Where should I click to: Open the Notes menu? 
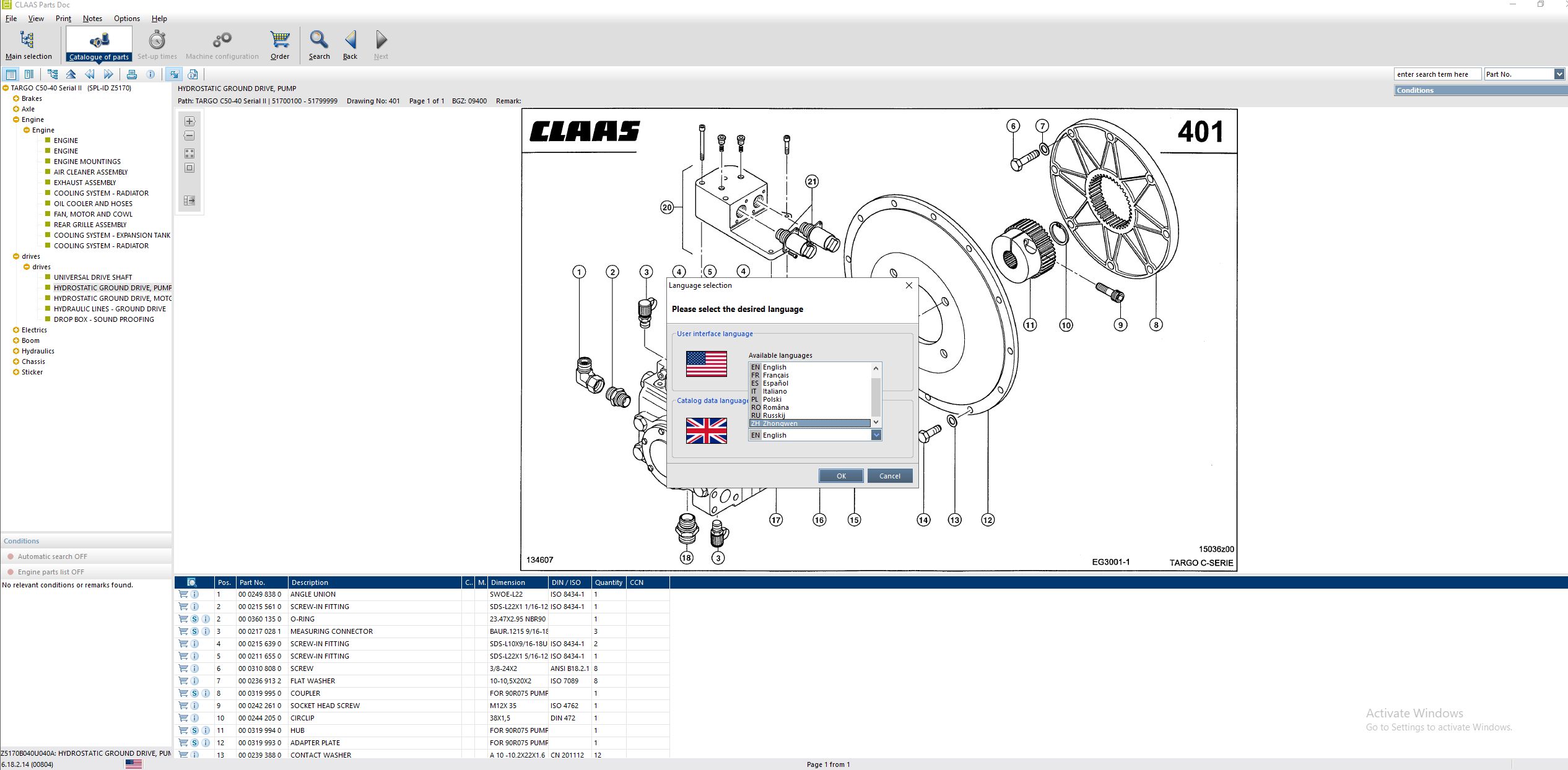(x=92, y=19)
